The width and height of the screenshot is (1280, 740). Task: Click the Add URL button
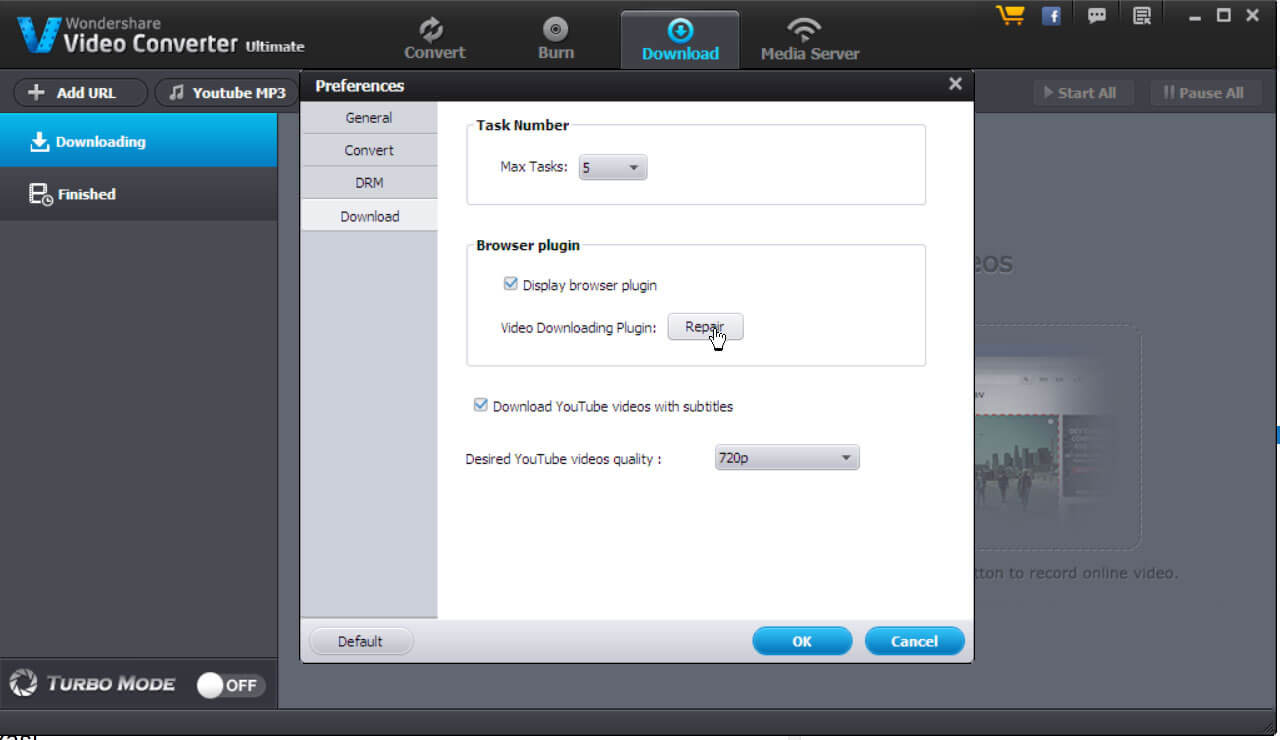click(x=80, y=93)
